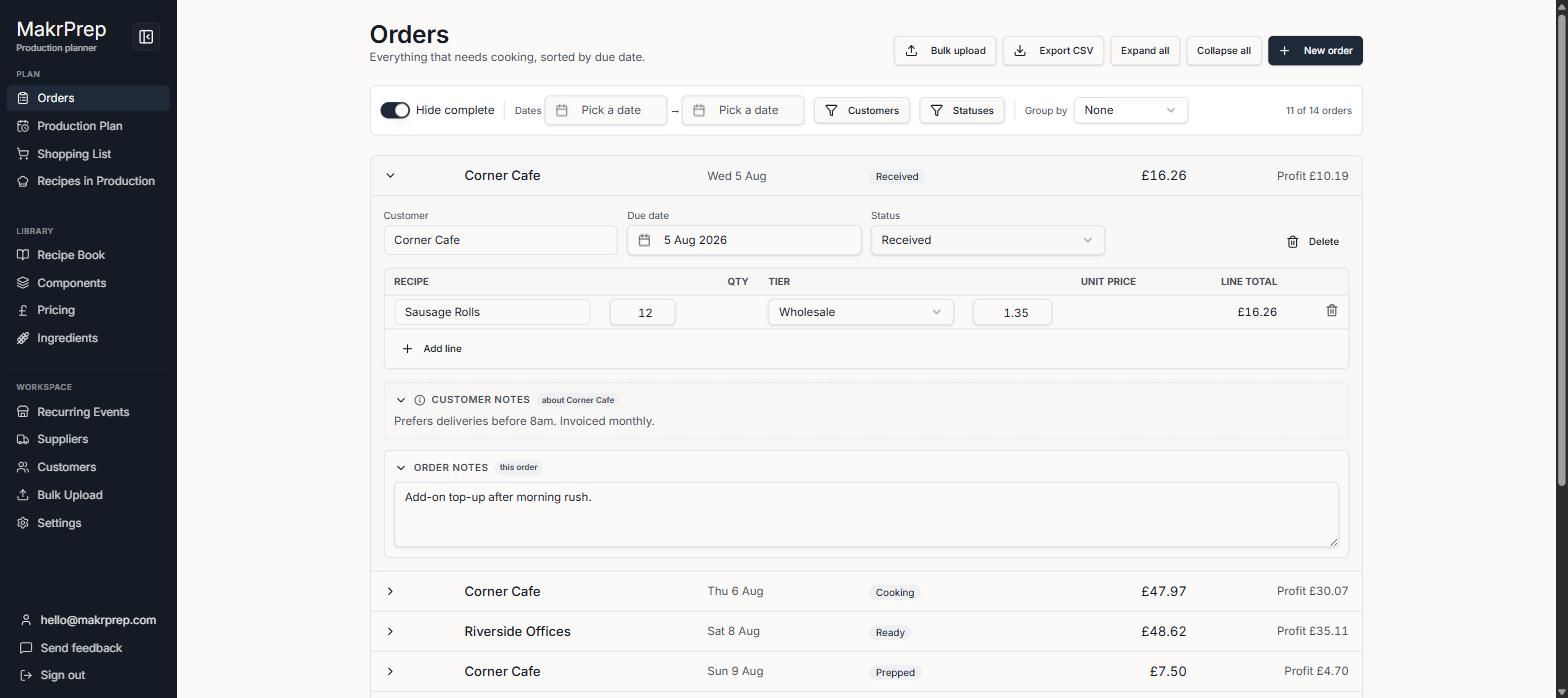Image resolution: width=1568 pixels, height=698 pixels.
Task: Click the Bulk upload button at top
Action: [x=945, y=51]
